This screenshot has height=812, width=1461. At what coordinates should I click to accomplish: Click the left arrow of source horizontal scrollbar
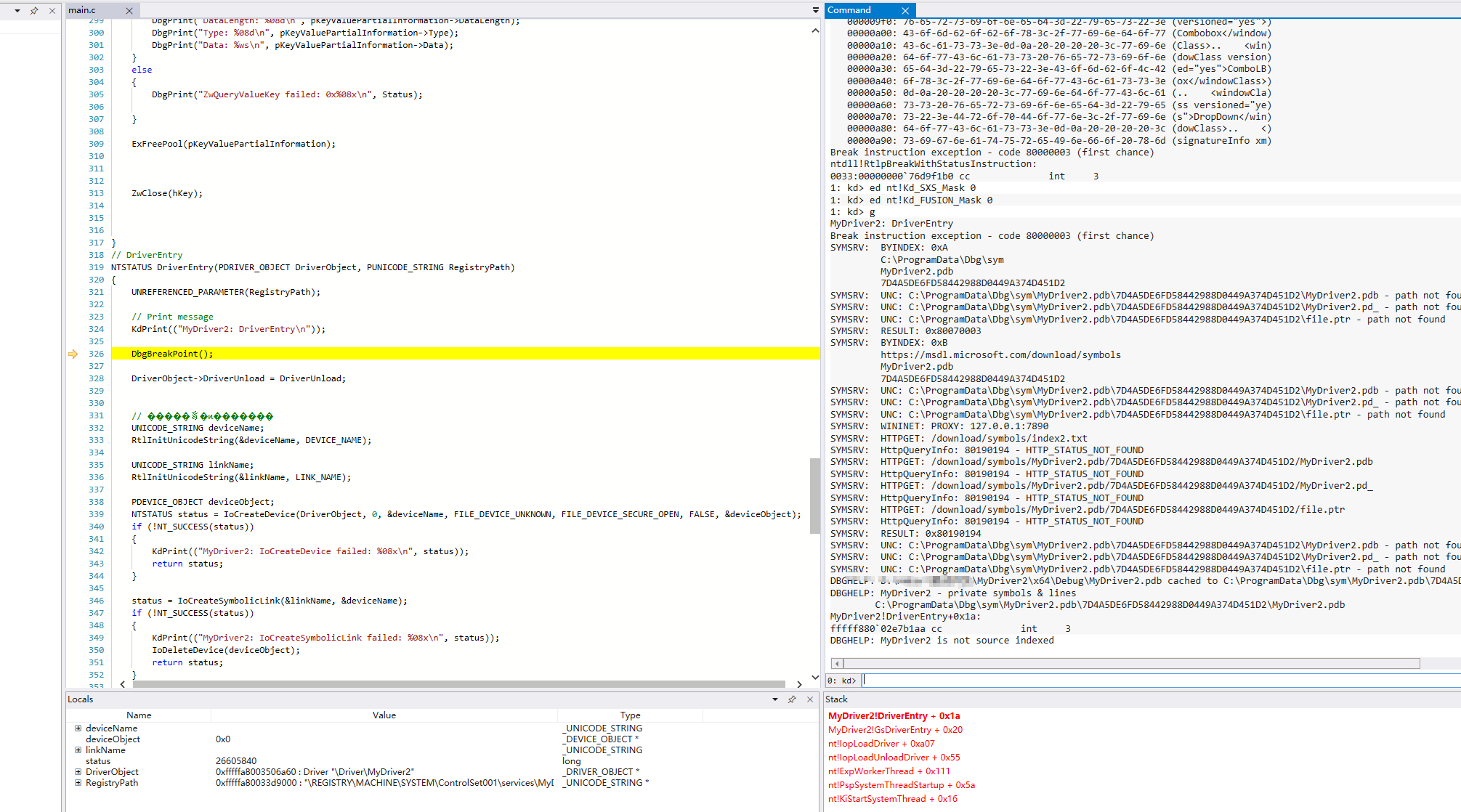(x=122, y=684)
